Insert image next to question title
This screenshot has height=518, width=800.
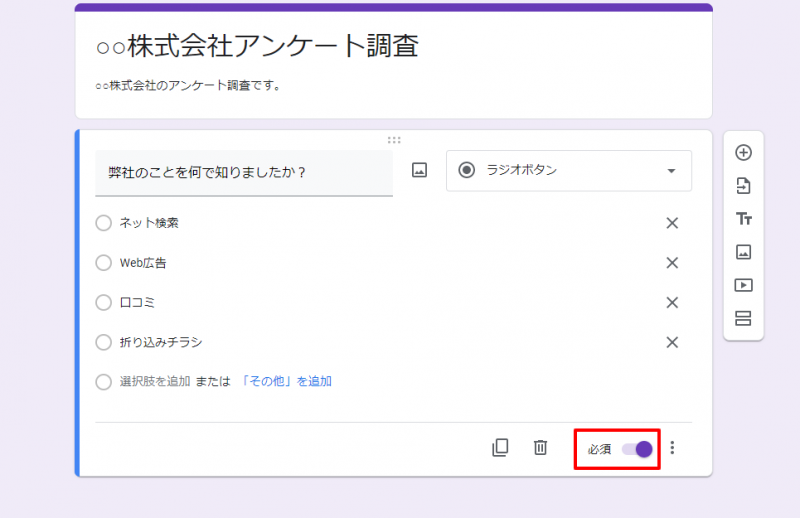(x=420, y=171)
